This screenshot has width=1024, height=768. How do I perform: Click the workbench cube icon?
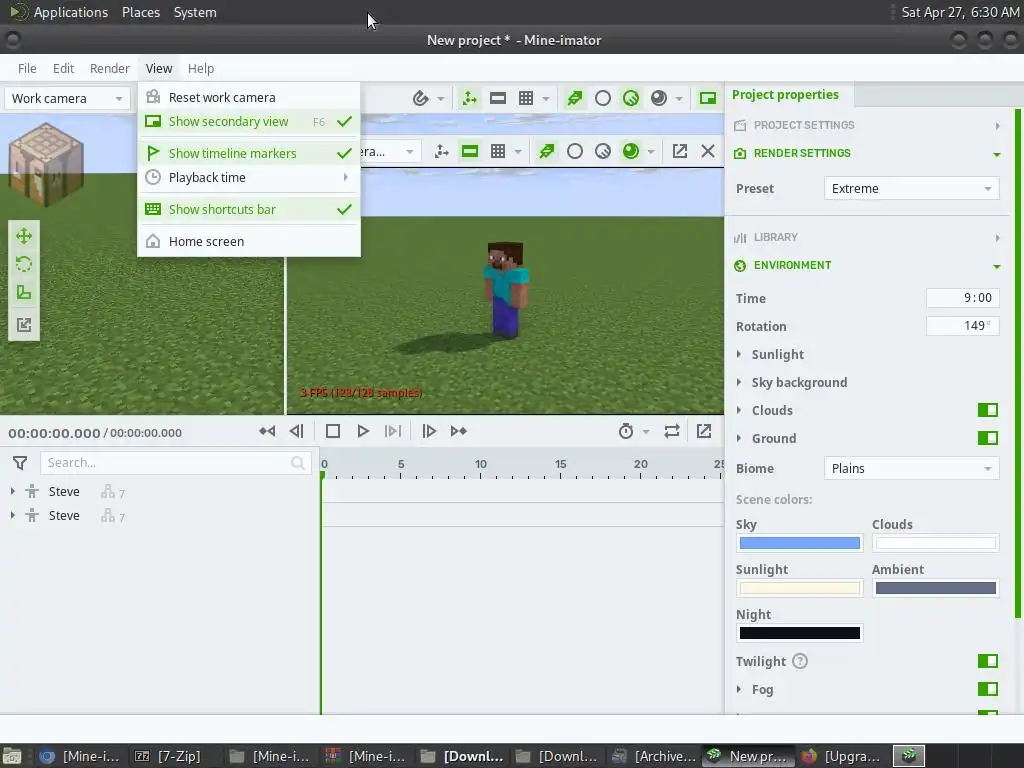click(46, 163)
